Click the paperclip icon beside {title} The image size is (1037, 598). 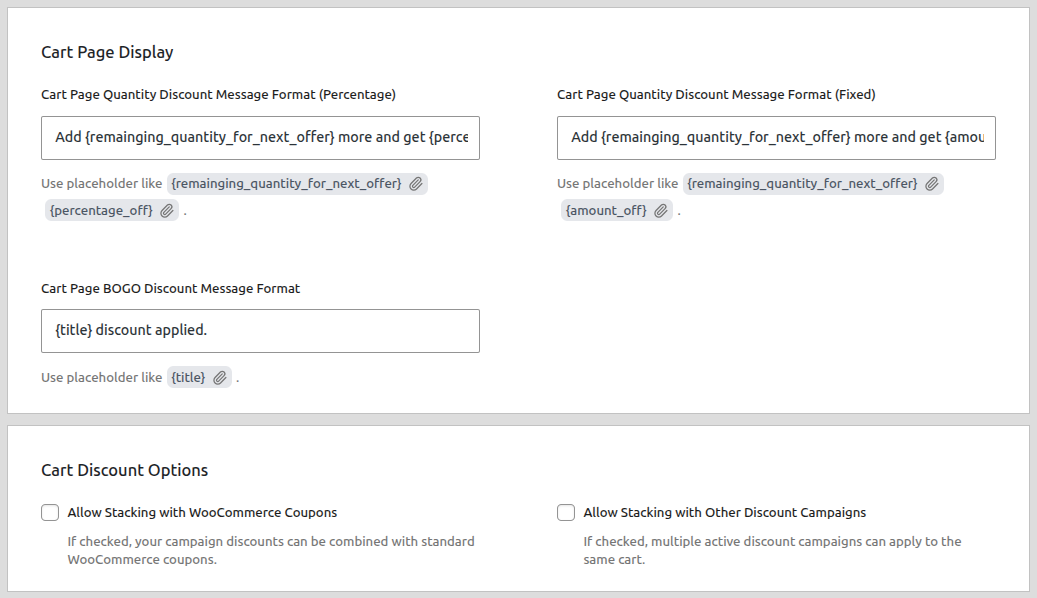(x=222, y=377)
